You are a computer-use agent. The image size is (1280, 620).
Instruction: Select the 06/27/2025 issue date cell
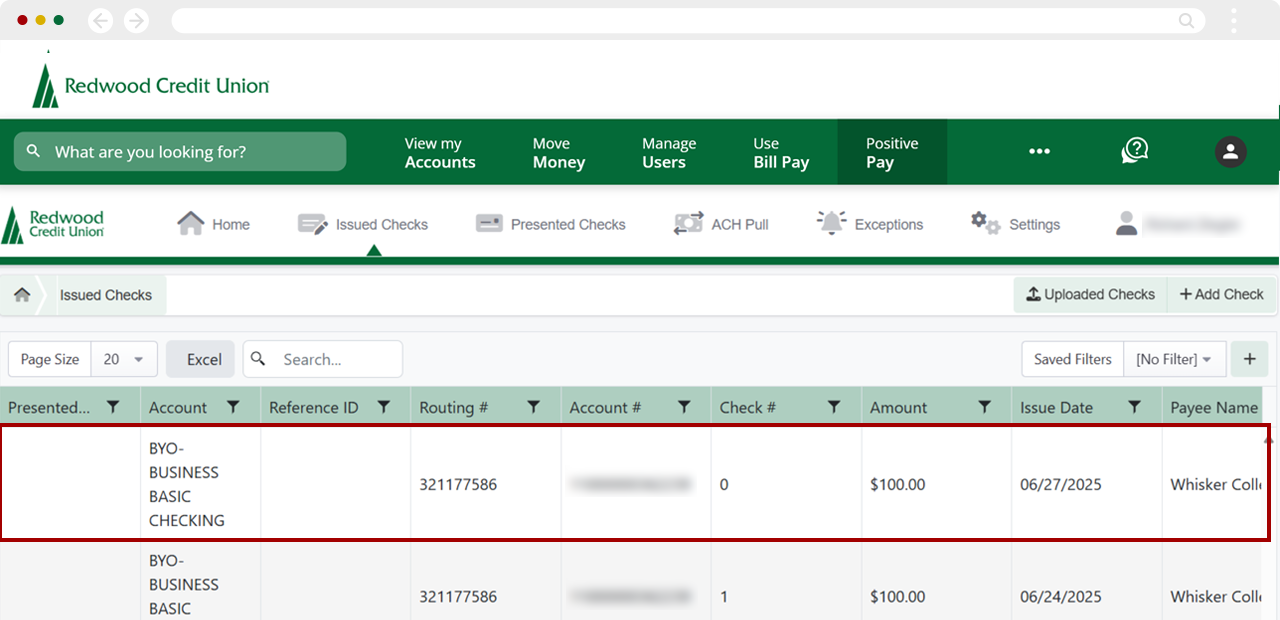1061,484
